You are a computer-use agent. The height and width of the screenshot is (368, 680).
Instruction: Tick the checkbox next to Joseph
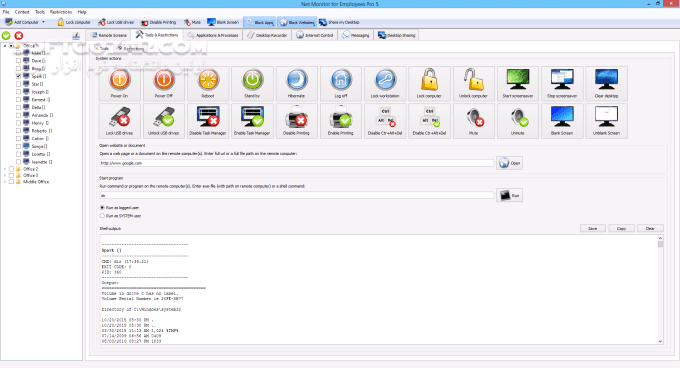pyautogui.click(x=18, y=92)
